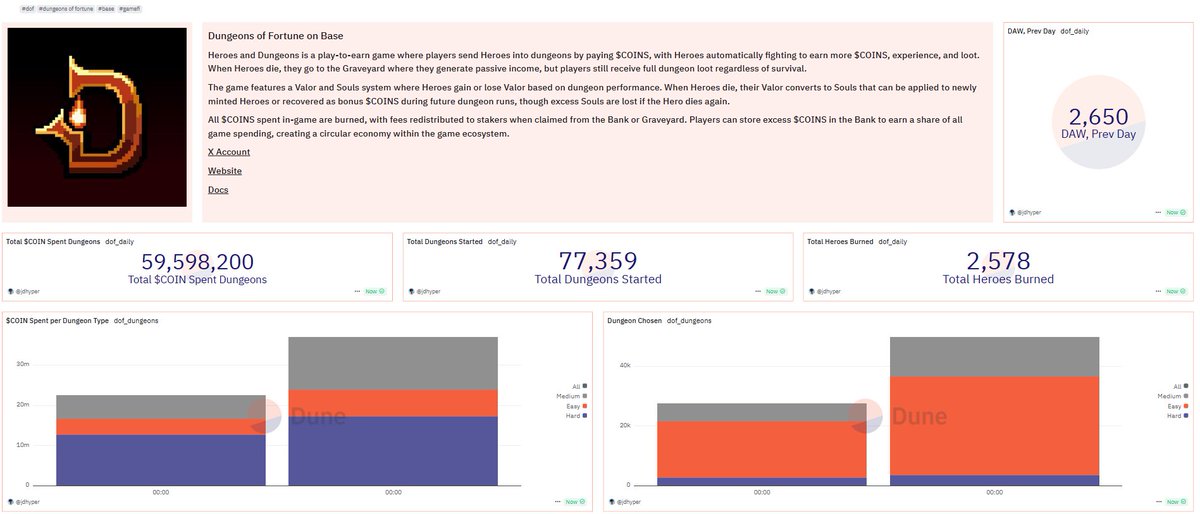The height and width of the screenshot is (514, 1200).
Task: Click the Dungeons of Fortune logo image
Action: click(97, 117)
